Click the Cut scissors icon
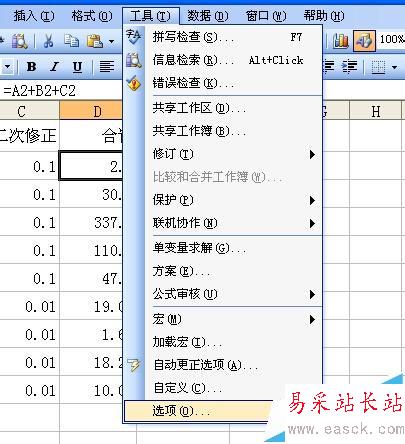 pyautogui.click(x=49, y=41)
